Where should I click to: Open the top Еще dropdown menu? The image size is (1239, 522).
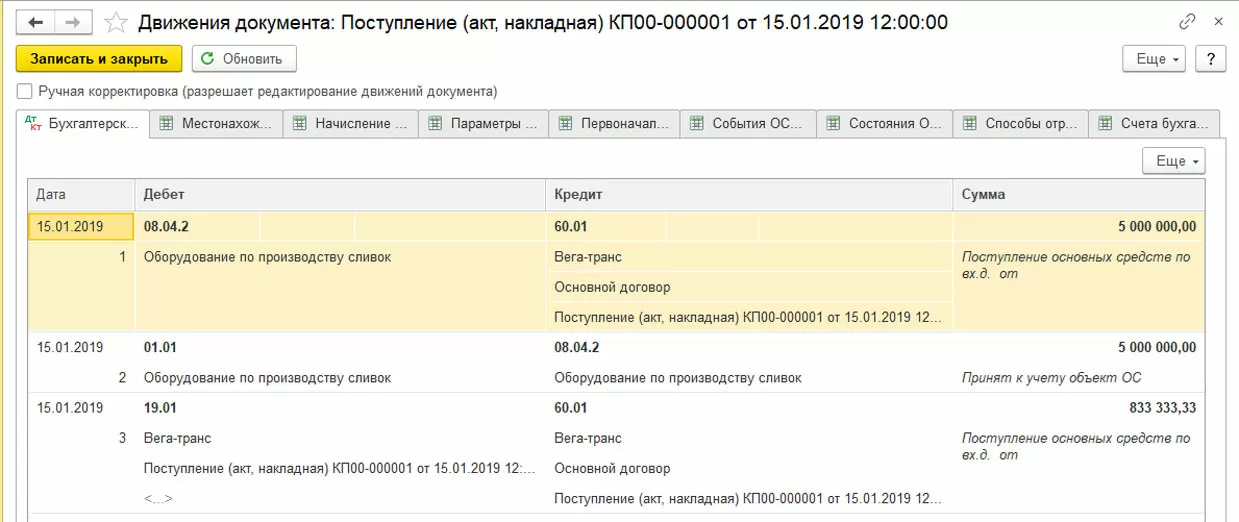pyautogui.click(x=1157, y=59)
